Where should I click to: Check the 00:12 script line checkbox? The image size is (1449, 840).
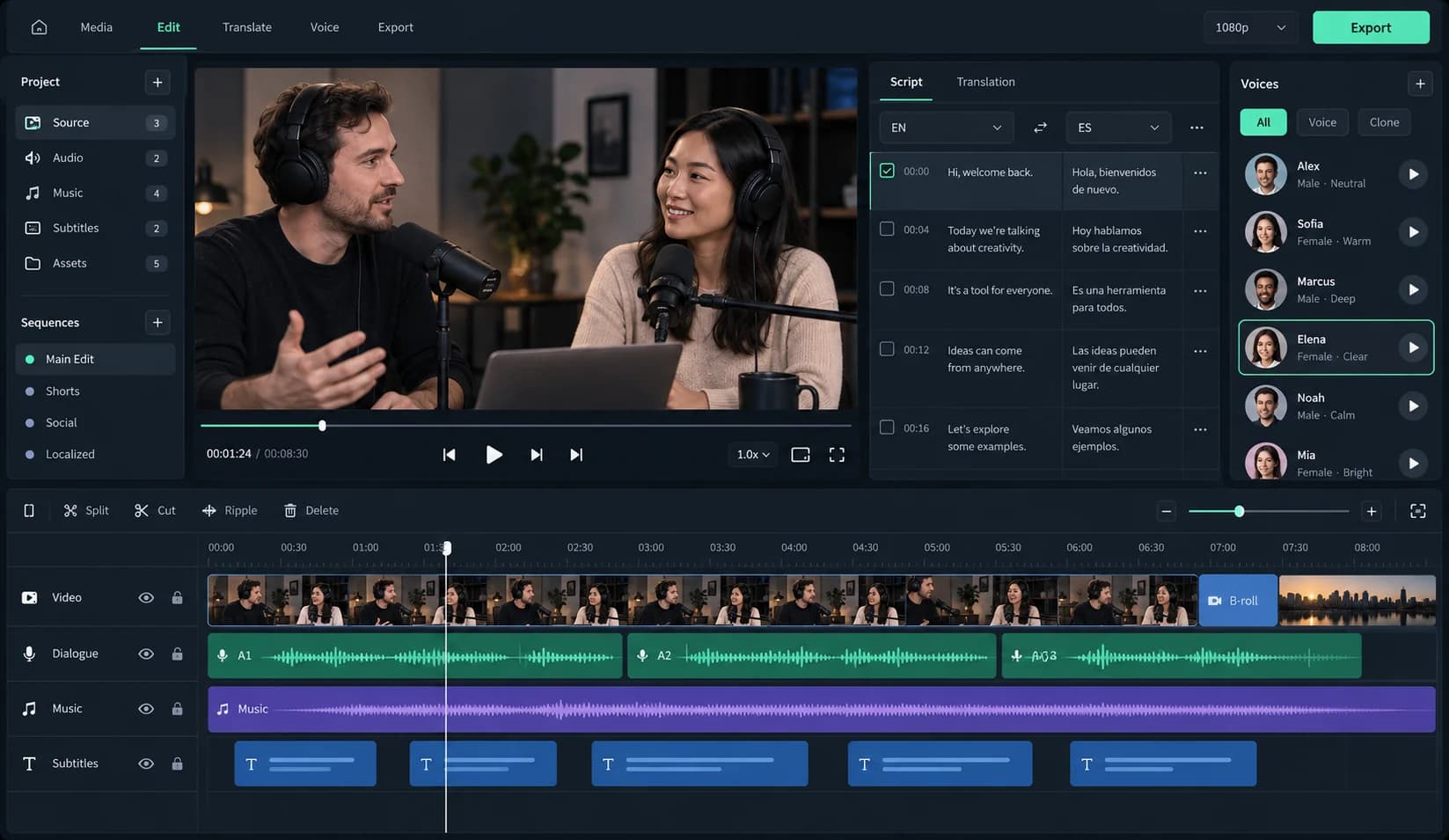tap(887, 348)
